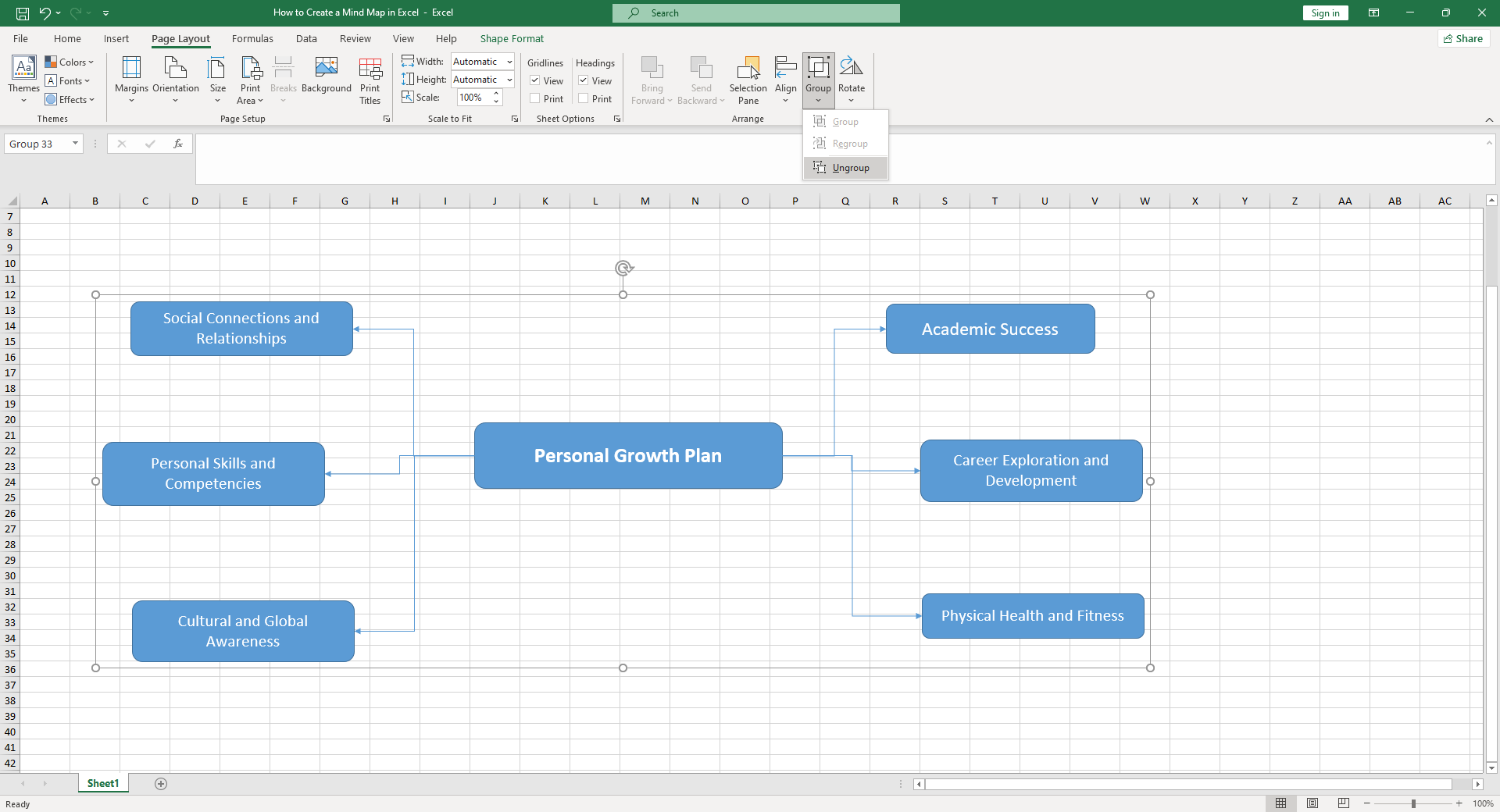This screenshot has height=812, width=1500.
Task: Switch to the Formulas ribbon tab
Action: [x=252, y=38]
